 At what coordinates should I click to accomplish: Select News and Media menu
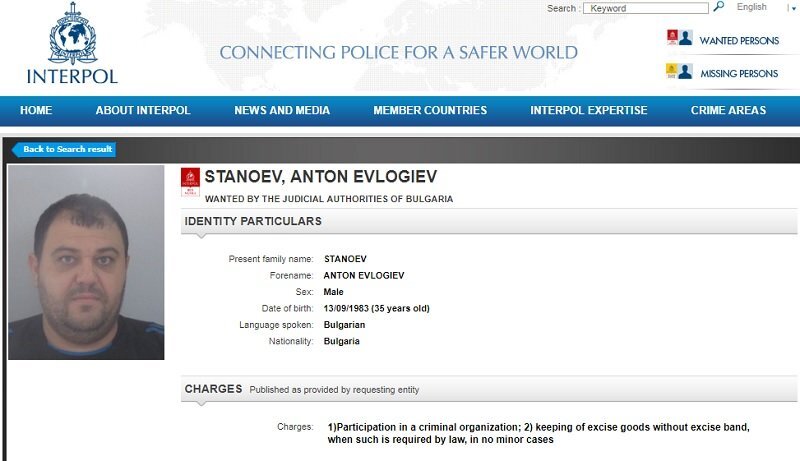(x=282, y=110)
